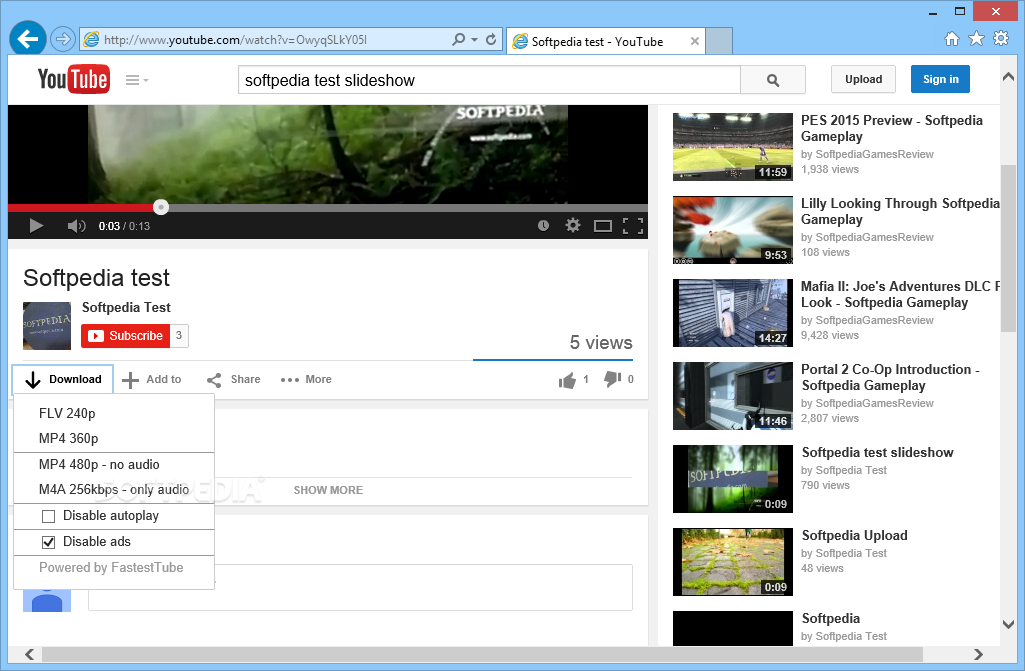Refresh the page with the reload icon
Image resolution: width=1025 pixels, height=671 pixels.
tap(491, 39)
